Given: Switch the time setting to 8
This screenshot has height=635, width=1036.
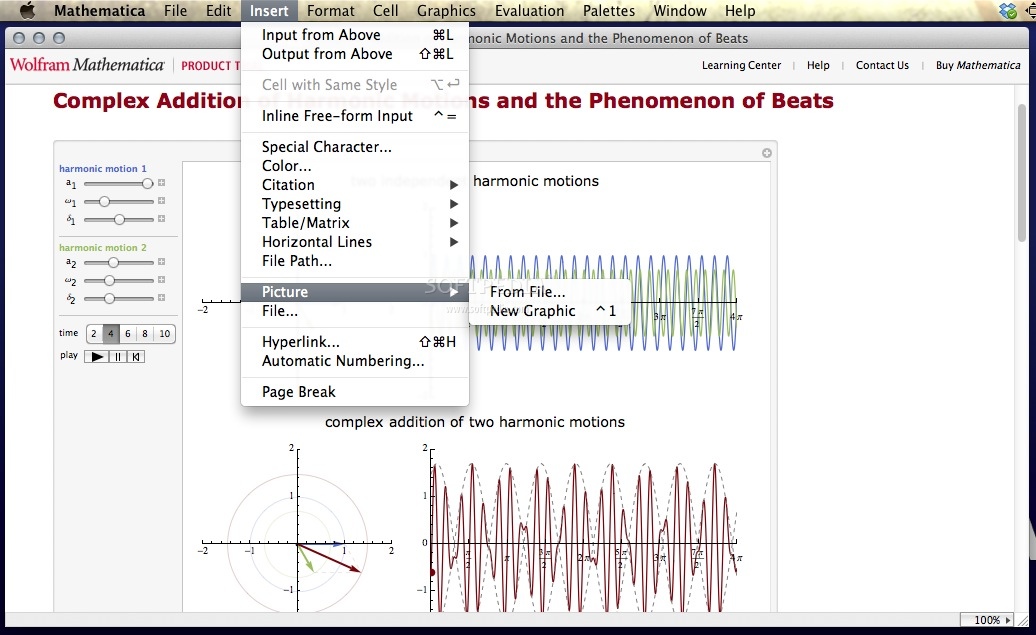Looking at the screenshot, I should (x=143, y=332).
